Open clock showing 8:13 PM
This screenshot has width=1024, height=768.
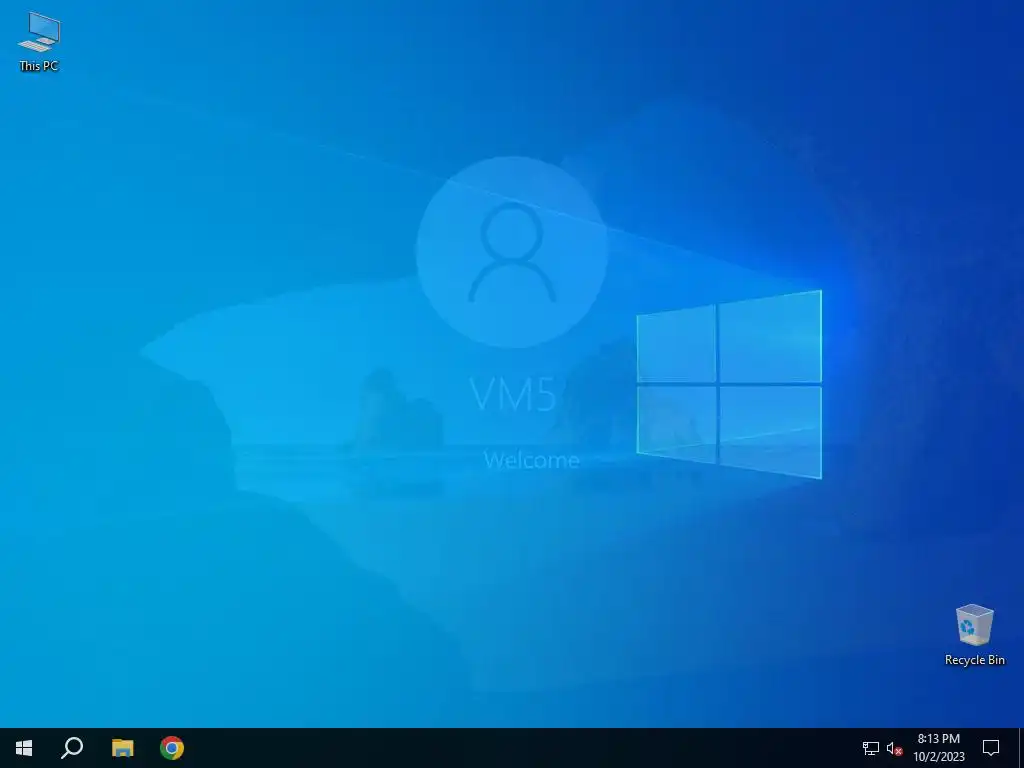(938, 748)
